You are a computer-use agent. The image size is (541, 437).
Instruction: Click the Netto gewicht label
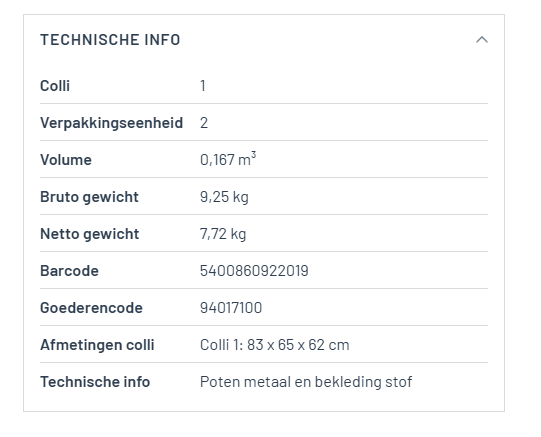click(x=90, y=234)
